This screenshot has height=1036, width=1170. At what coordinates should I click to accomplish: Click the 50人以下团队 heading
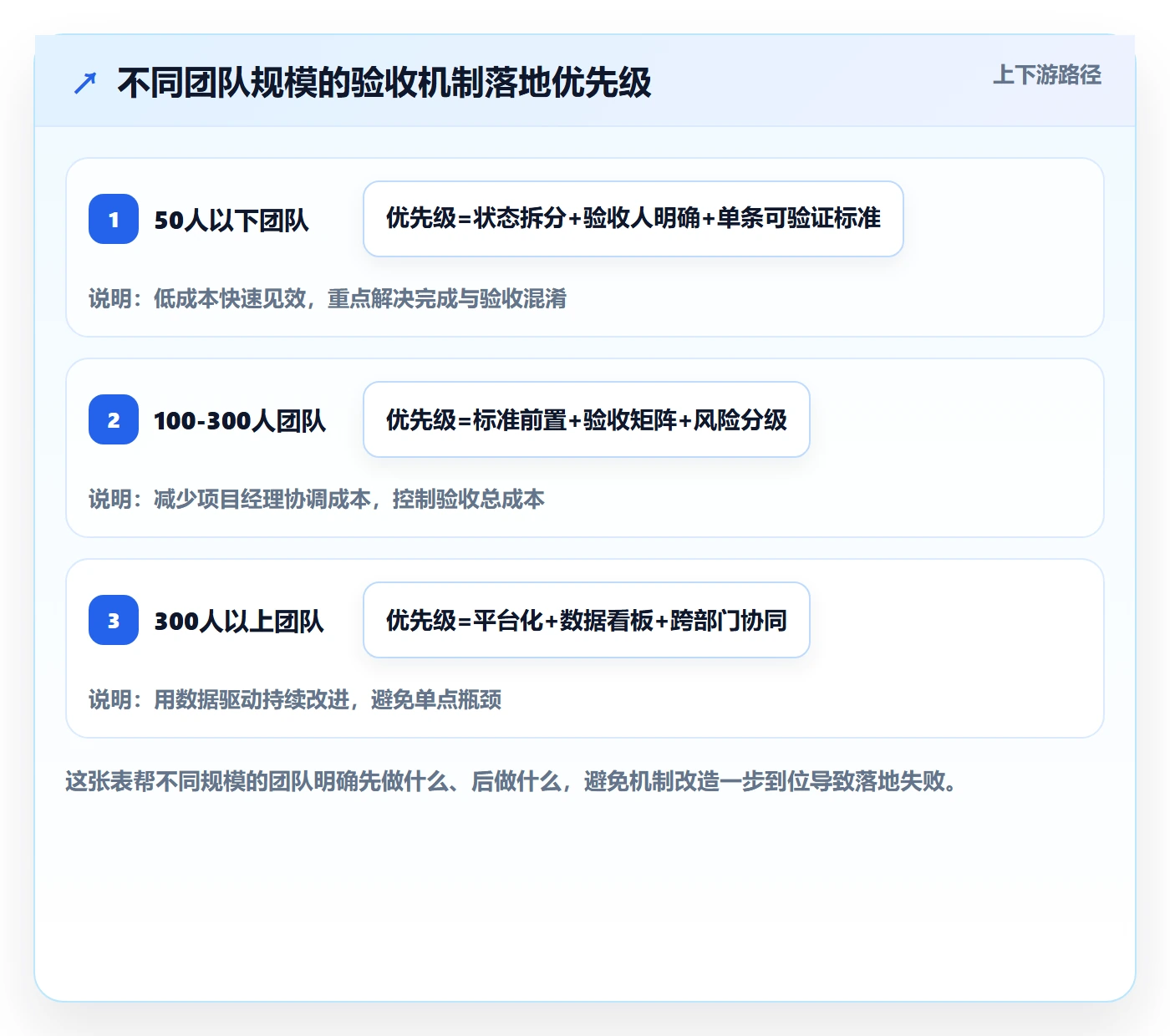231,220
